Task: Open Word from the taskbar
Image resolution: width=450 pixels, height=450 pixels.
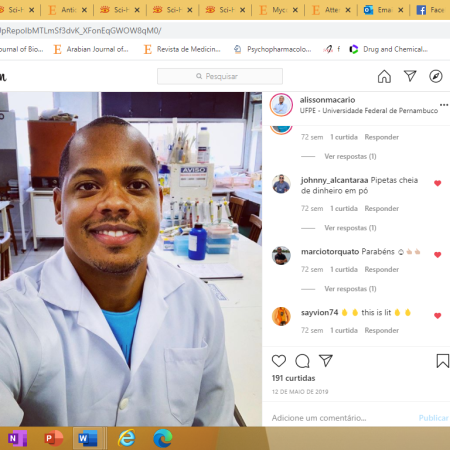Action: pyautogui.click(x=88, y=438)
